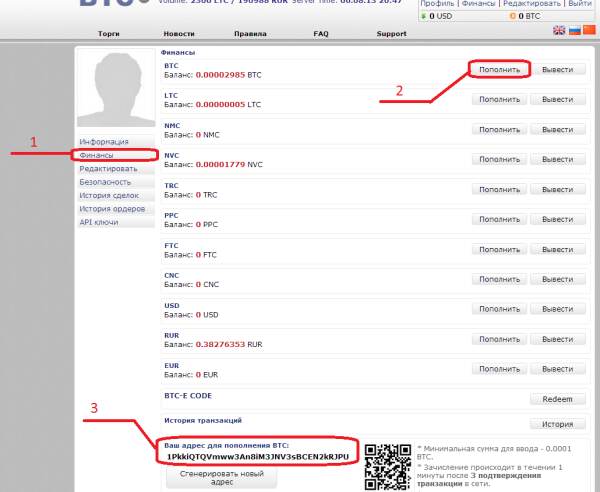Click Вывести for LTC balance
The image size is (600, 492).
558,100
